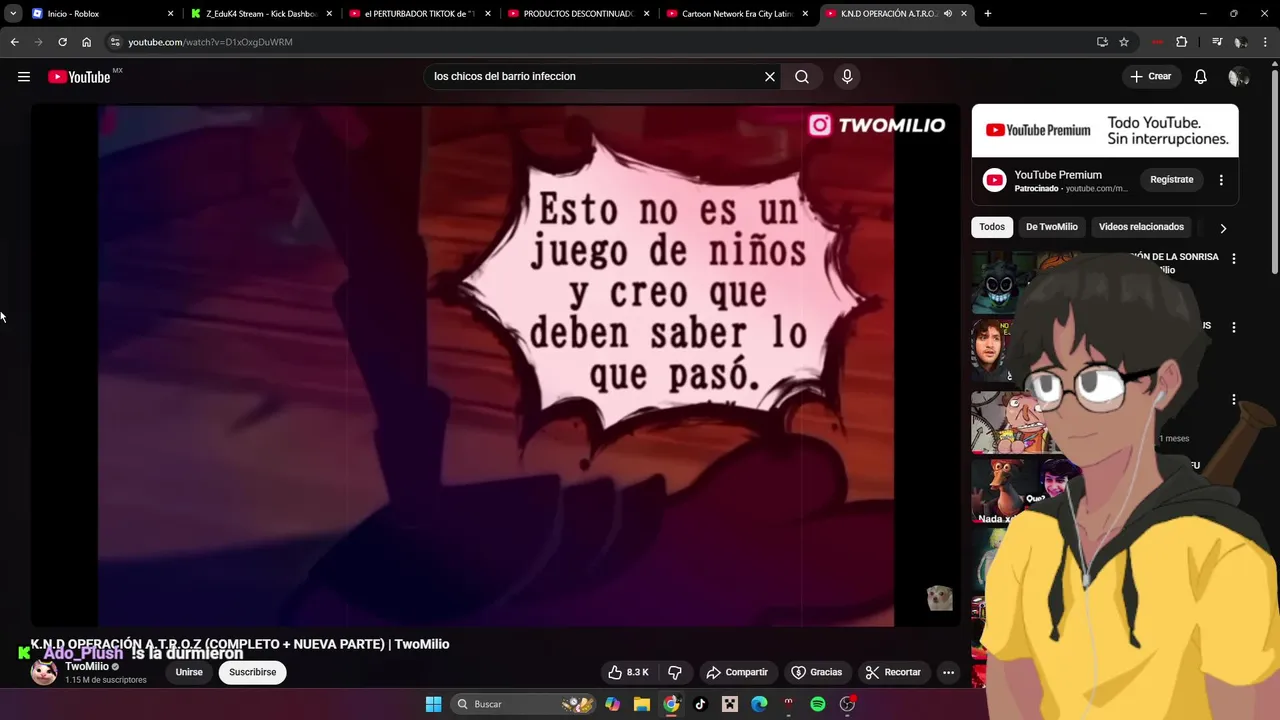Clear the search query with X
1280x720 pixels.
770,77
